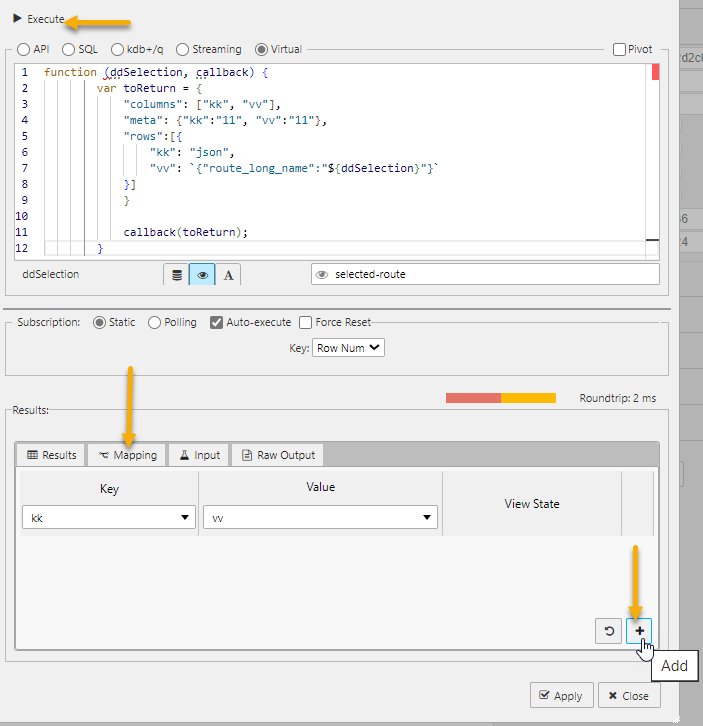Click code line 7 with route_long_name template
The height and width of the screenshot is (726, 703).
(294, 168)
